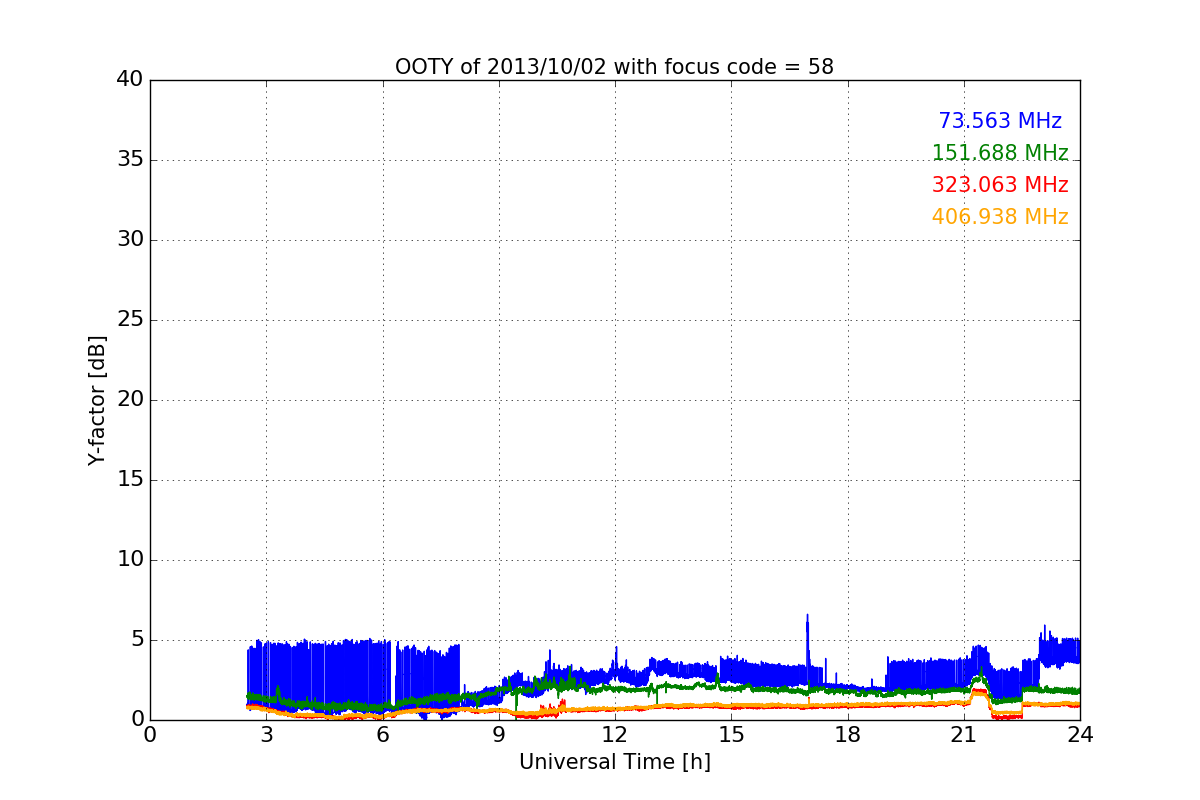Screen dimensions: 1200x800
Task: Click the y-axis tick label 15
Action: point(129,480)
